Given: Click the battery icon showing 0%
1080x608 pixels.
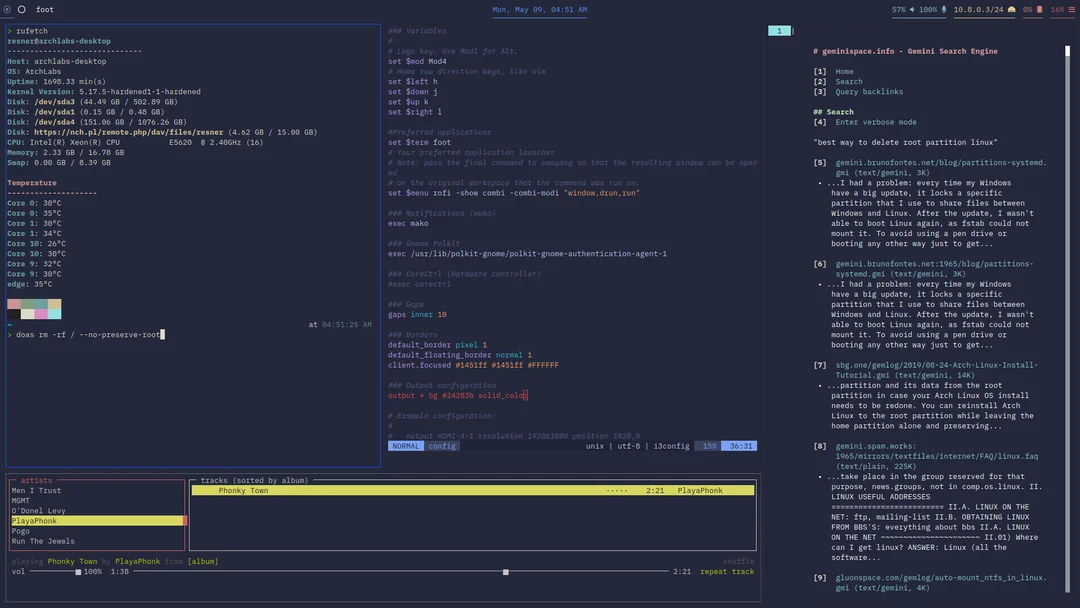Looking at the screenshot, I should (1040, 9).
